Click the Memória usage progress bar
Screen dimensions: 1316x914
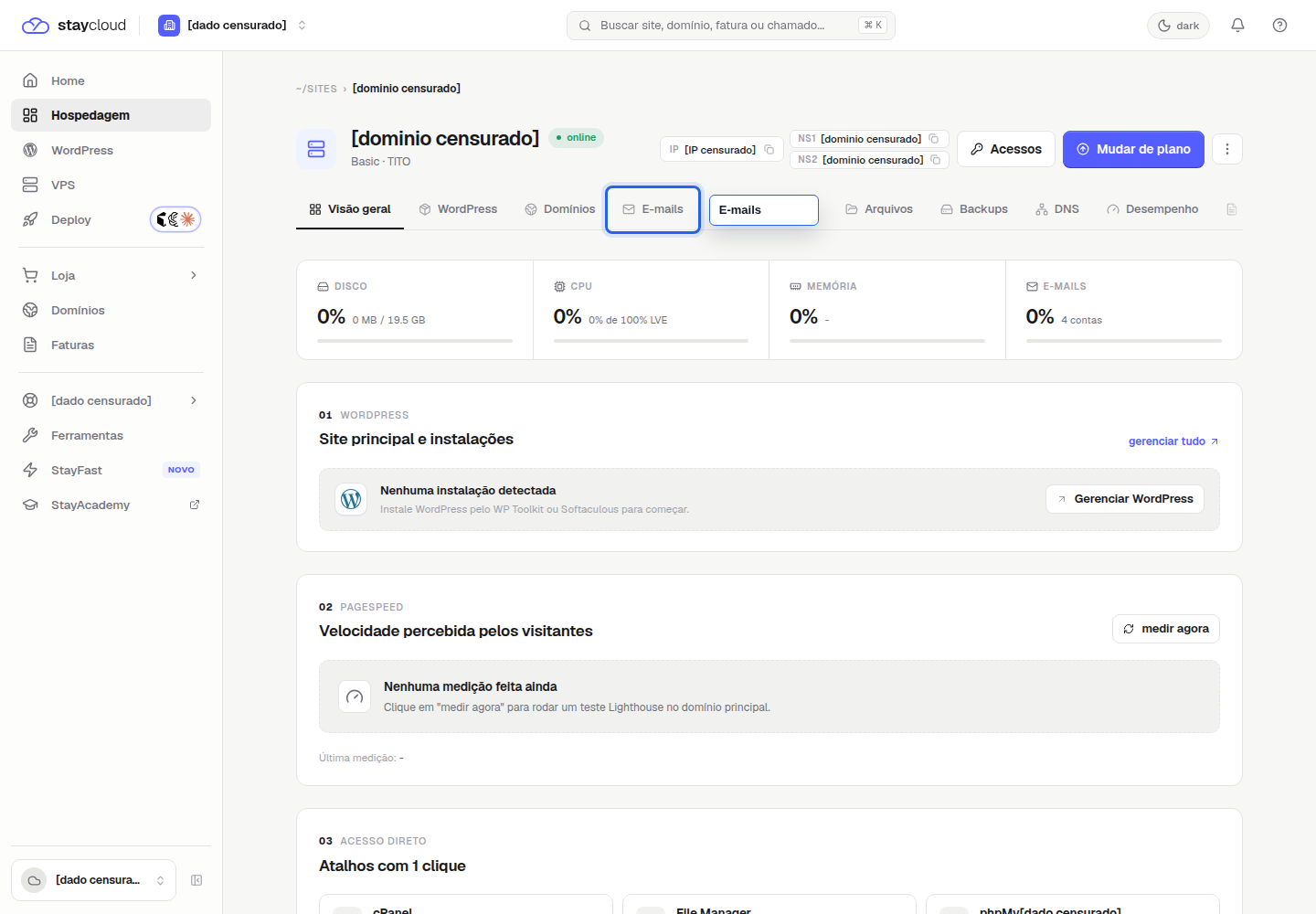point(887,341)
